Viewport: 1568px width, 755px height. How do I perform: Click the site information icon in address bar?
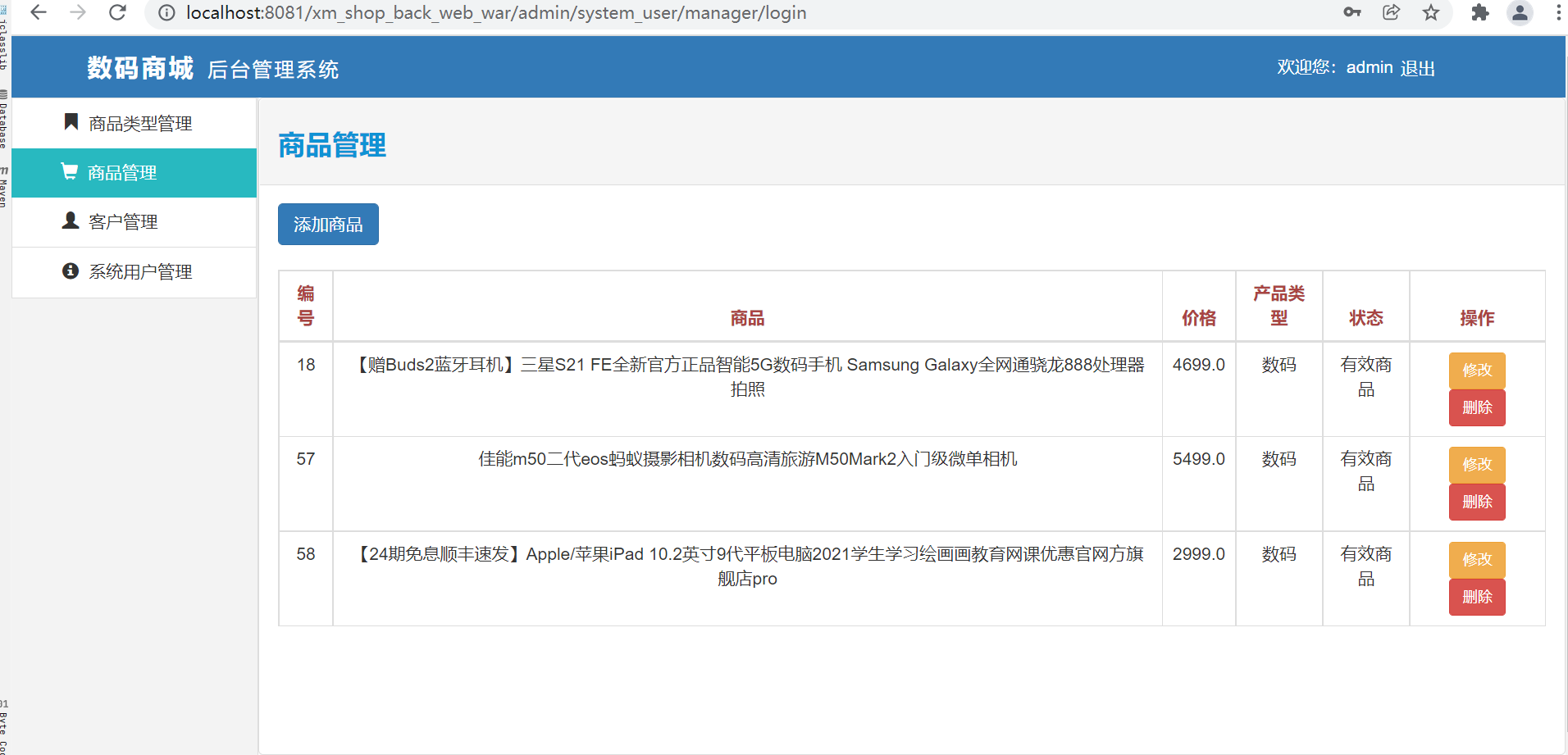pyautogui.click(x=166, y=13)
